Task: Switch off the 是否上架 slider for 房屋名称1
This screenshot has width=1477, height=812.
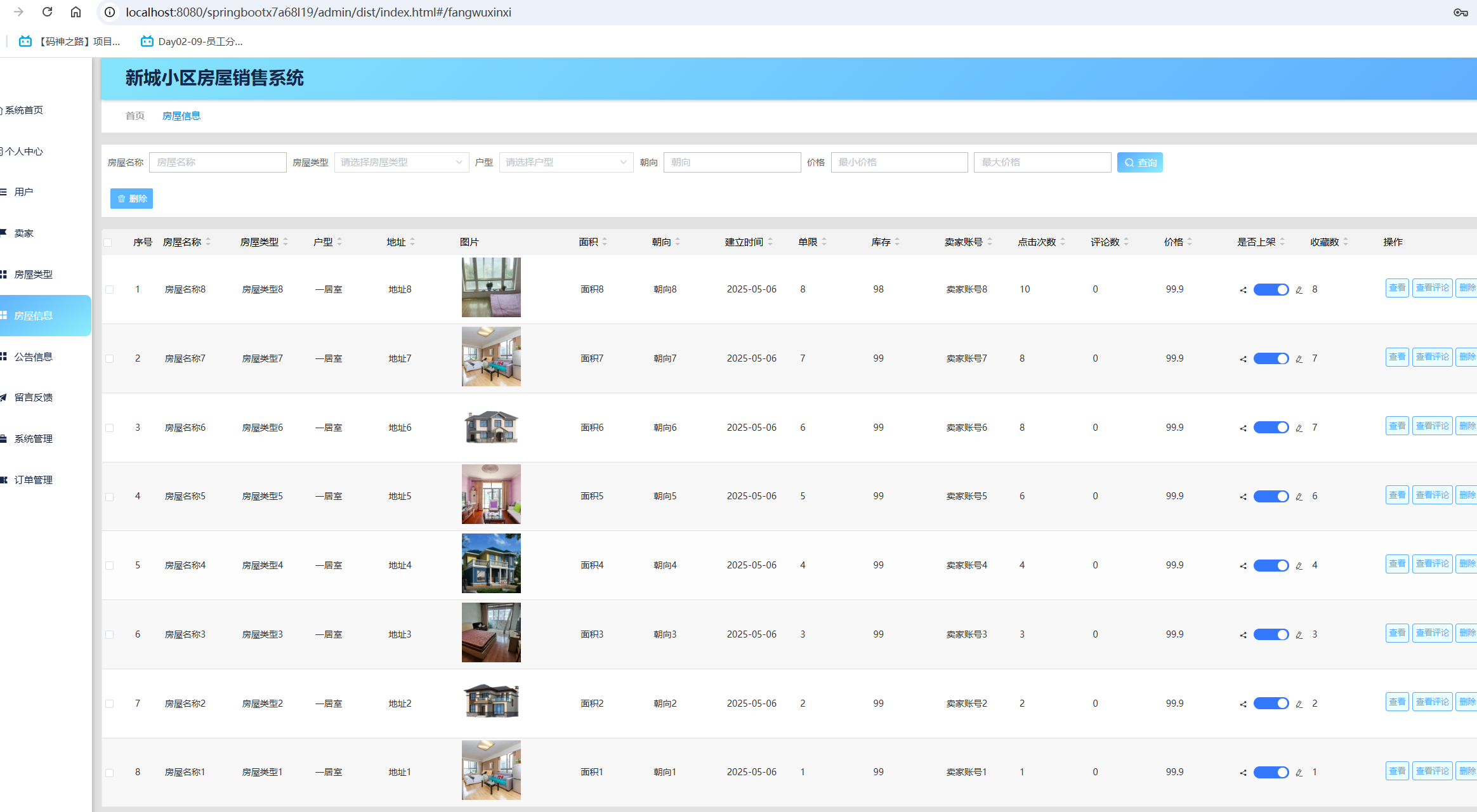Action: (1271, 772)
